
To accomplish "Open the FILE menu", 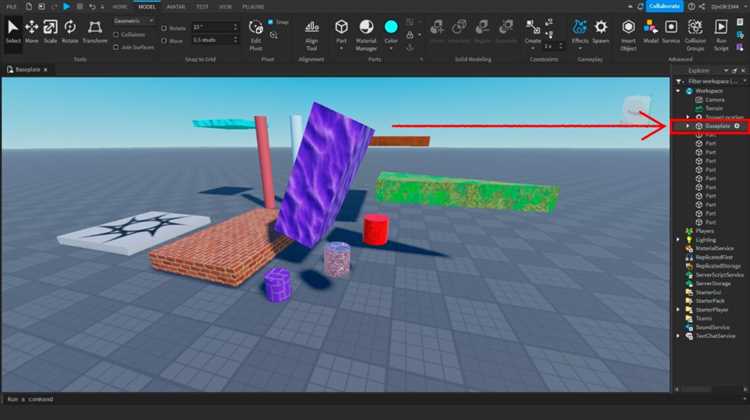I will pyautogui.click(x=11, y=7).
